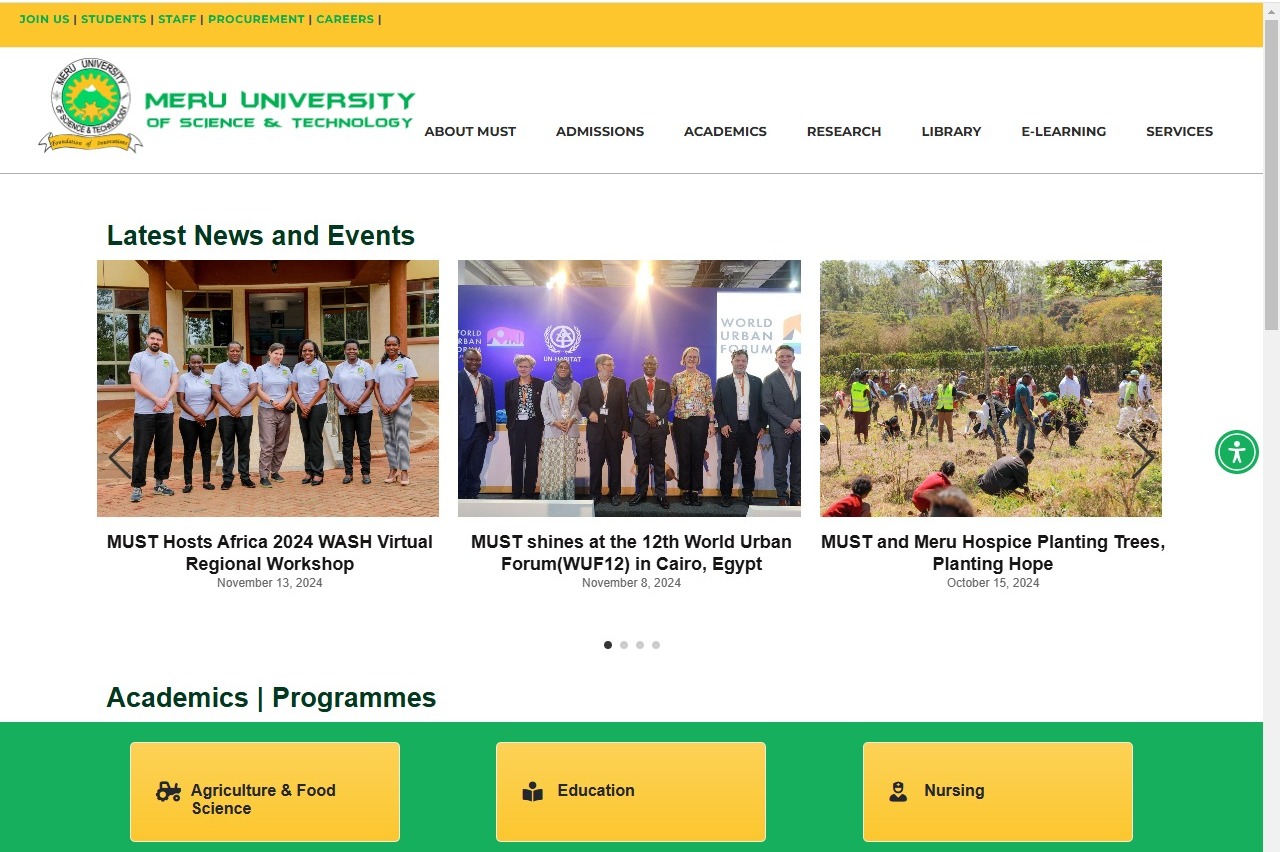This screenshot has width=1280, height=852.
Task: Open the ACADEMICS menu
Action: [725, 131]
